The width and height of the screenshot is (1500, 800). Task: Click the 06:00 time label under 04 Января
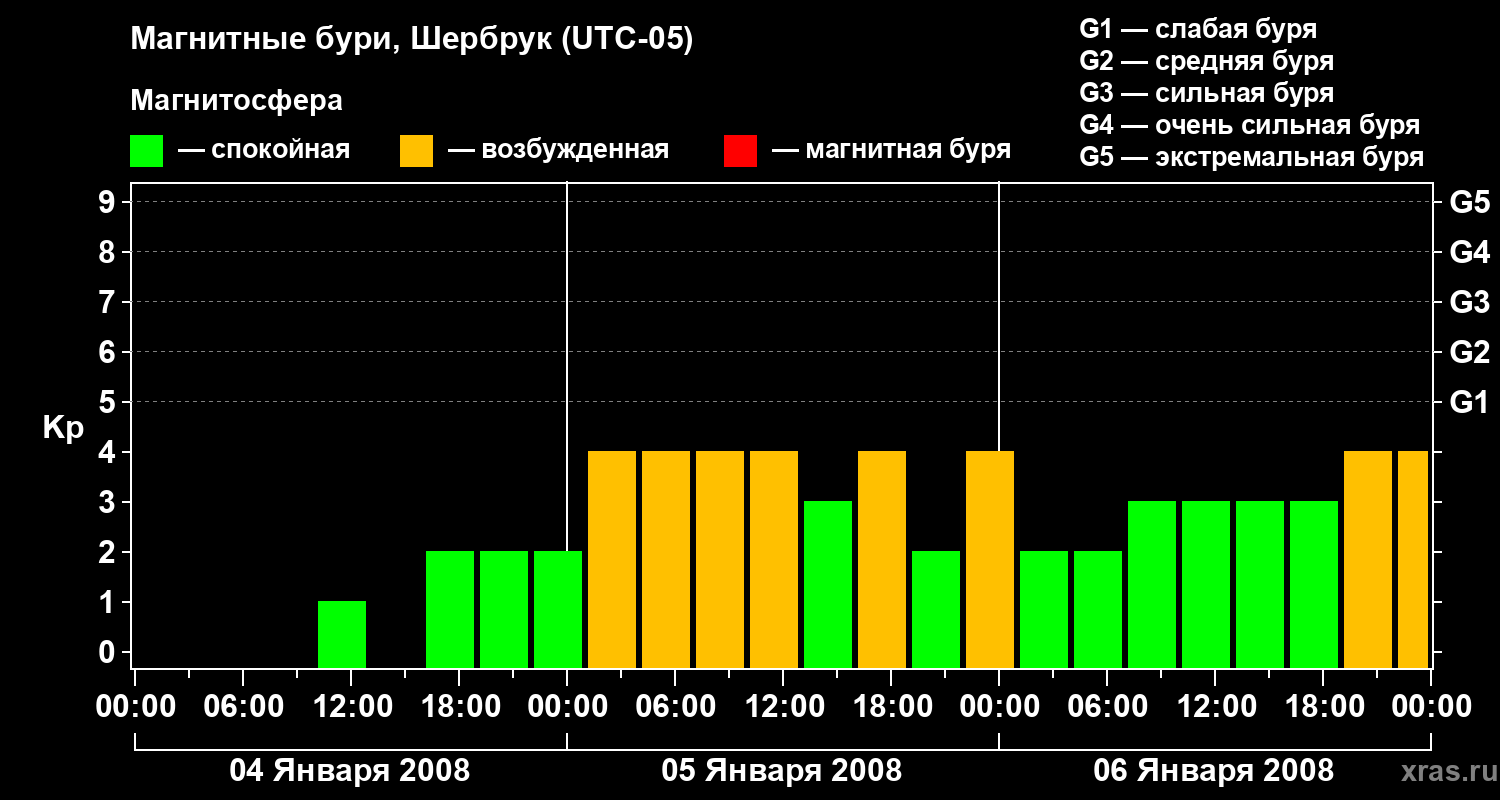pos(243,706)
